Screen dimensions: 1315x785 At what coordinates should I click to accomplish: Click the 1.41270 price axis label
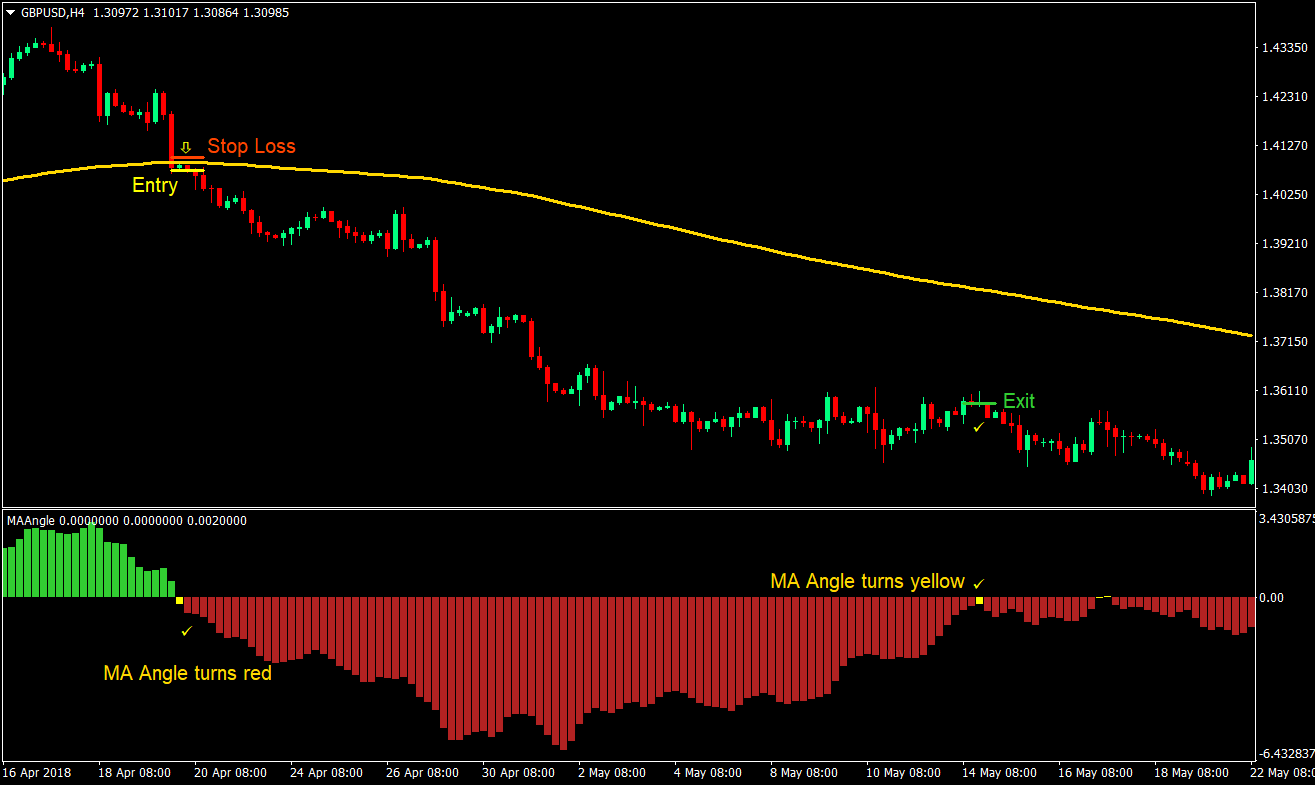[1284, 146]
